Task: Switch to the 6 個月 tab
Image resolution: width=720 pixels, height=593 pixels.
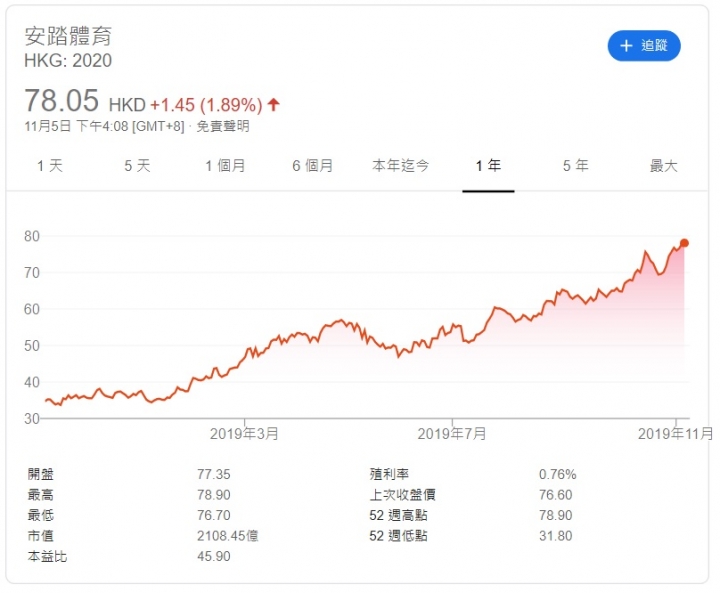Action: click(x=313, y=165)
